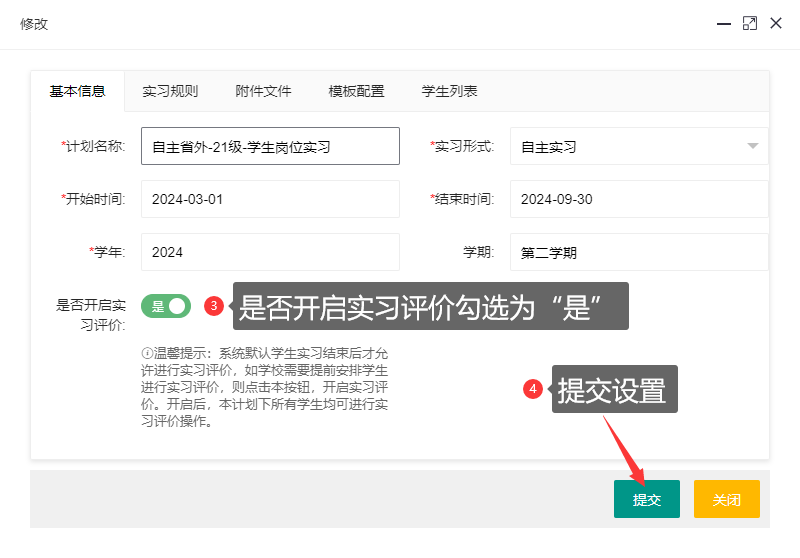Close the dialog with the X icon
The image size is (800, 558).
[x=776, y=23]
